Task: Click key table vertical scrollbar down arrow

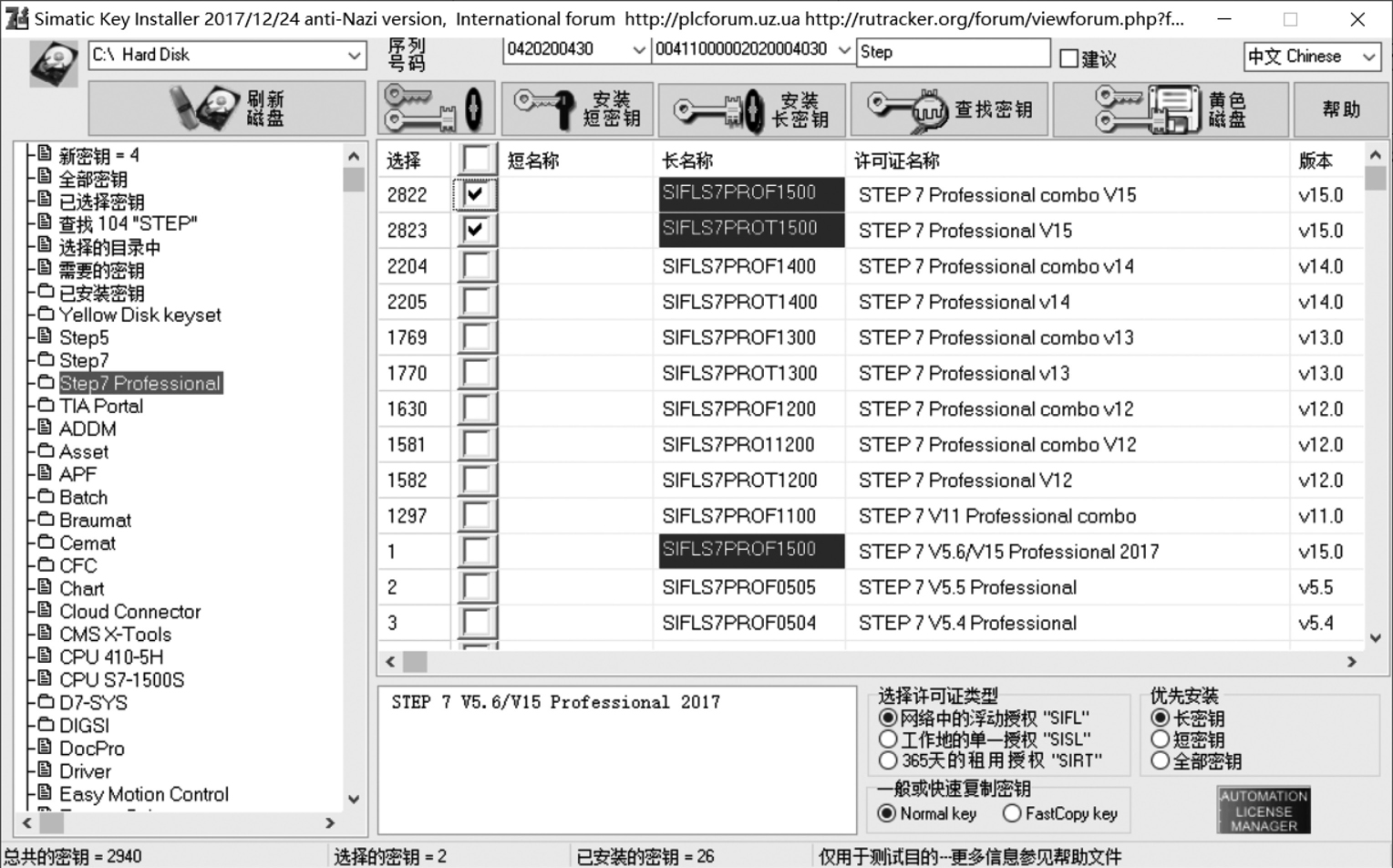Action: pos(1376,638)
